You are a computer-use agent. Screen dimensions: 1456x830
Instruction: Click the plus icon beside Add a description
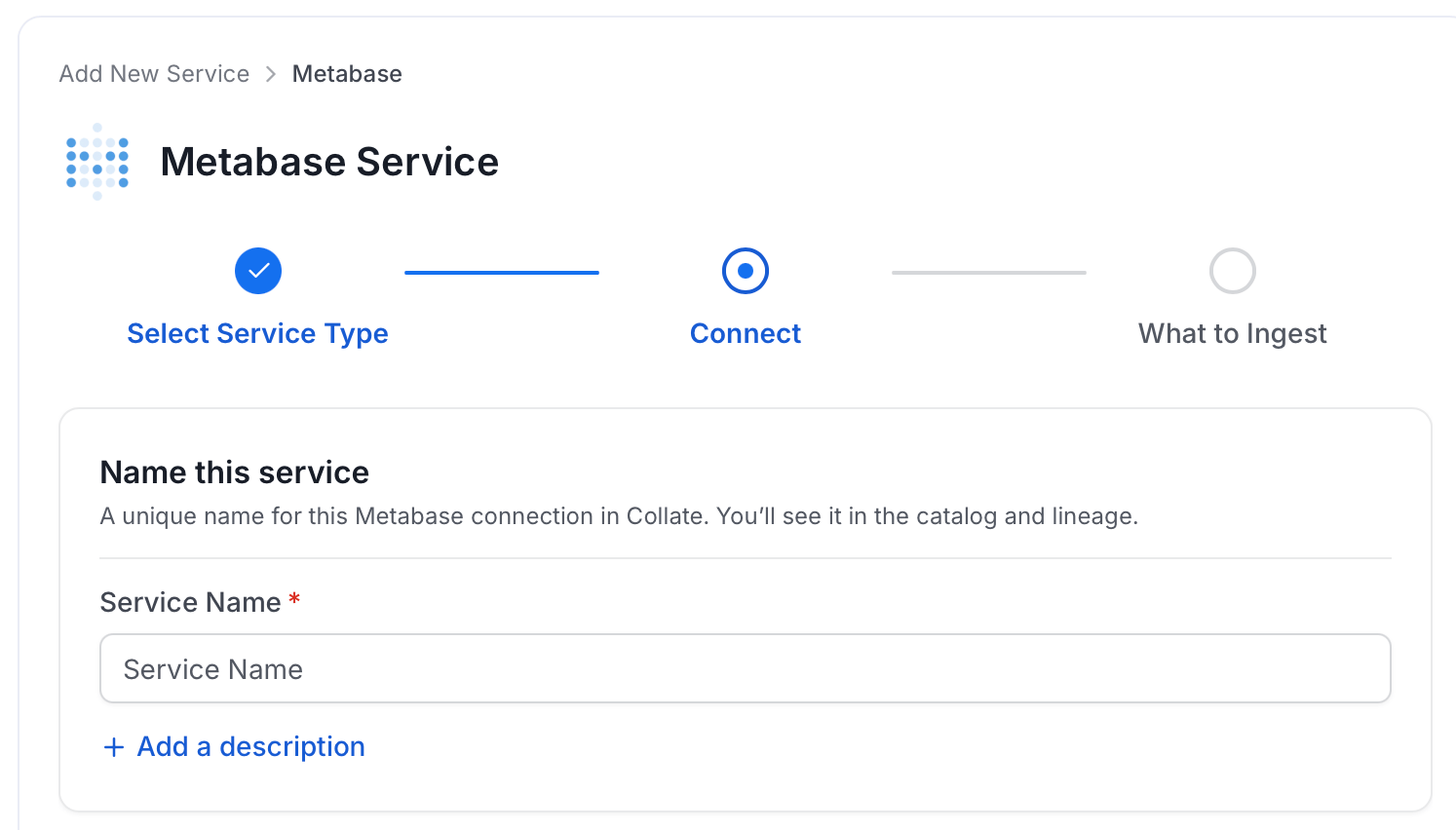point(114,747)
